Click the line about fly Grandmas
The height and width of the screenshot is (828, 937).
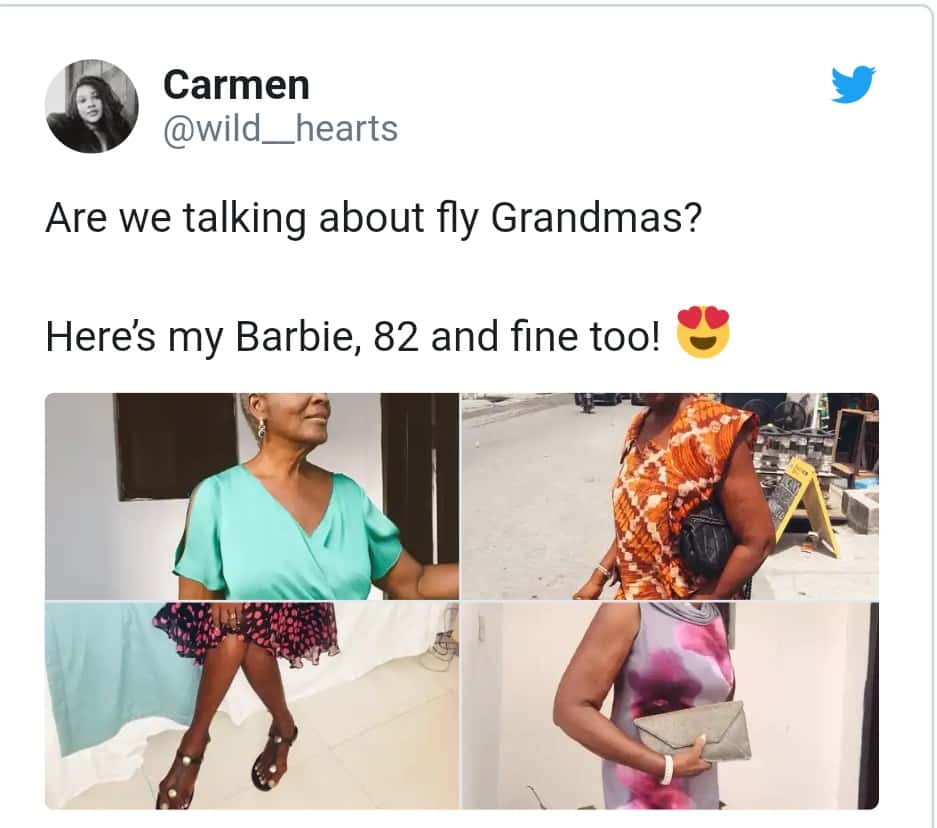coord(373,217)
